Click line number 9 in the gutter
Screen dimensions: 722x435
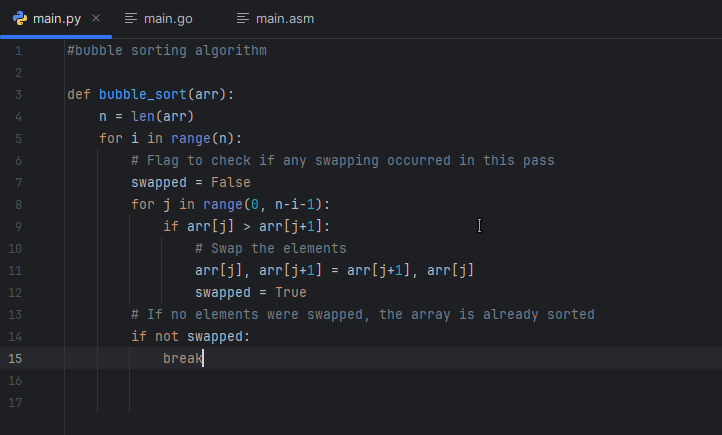tap(19, 226)
